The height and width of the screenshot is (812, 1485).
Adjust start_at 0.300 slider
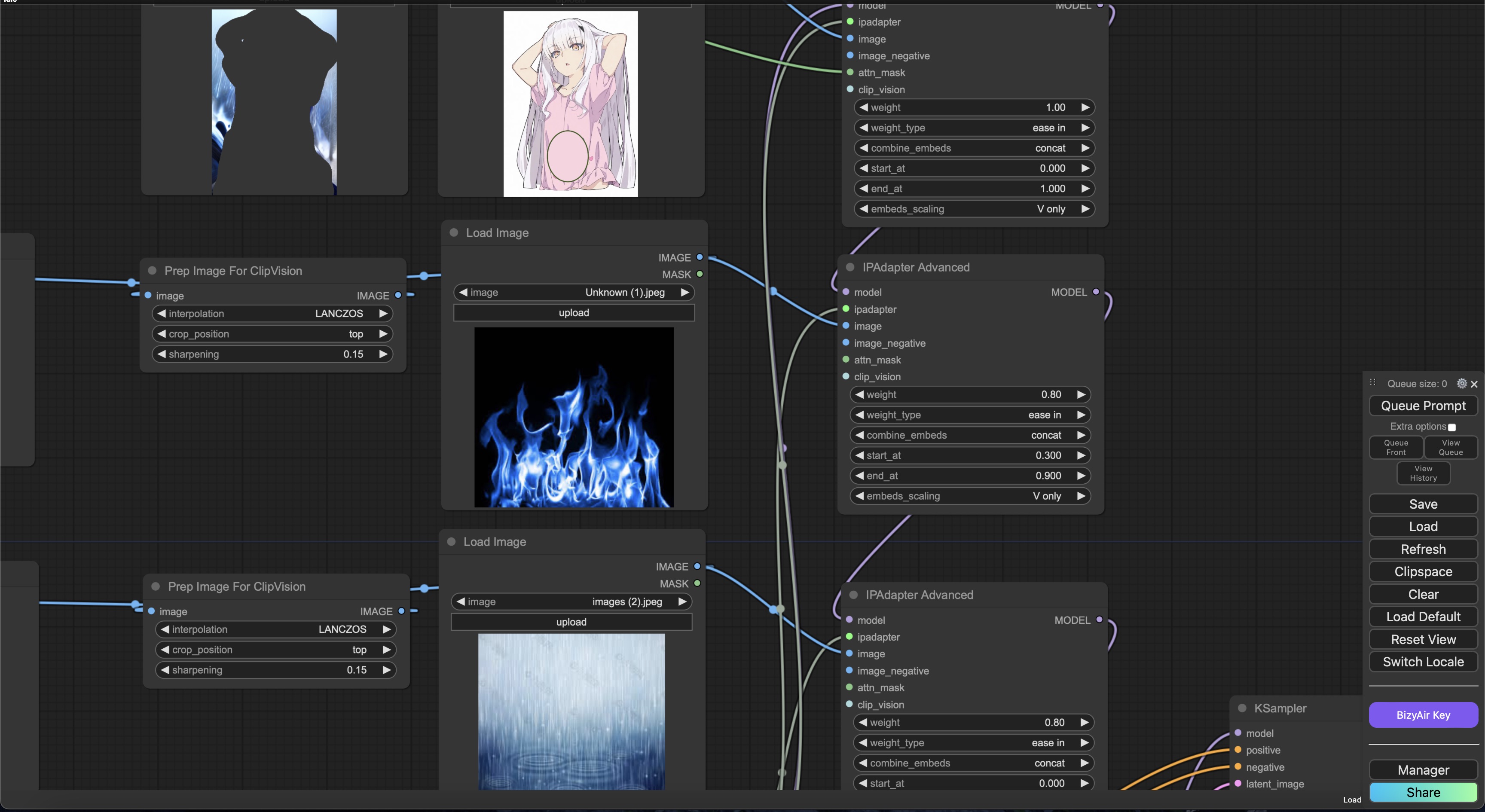(x=970, y=455)
